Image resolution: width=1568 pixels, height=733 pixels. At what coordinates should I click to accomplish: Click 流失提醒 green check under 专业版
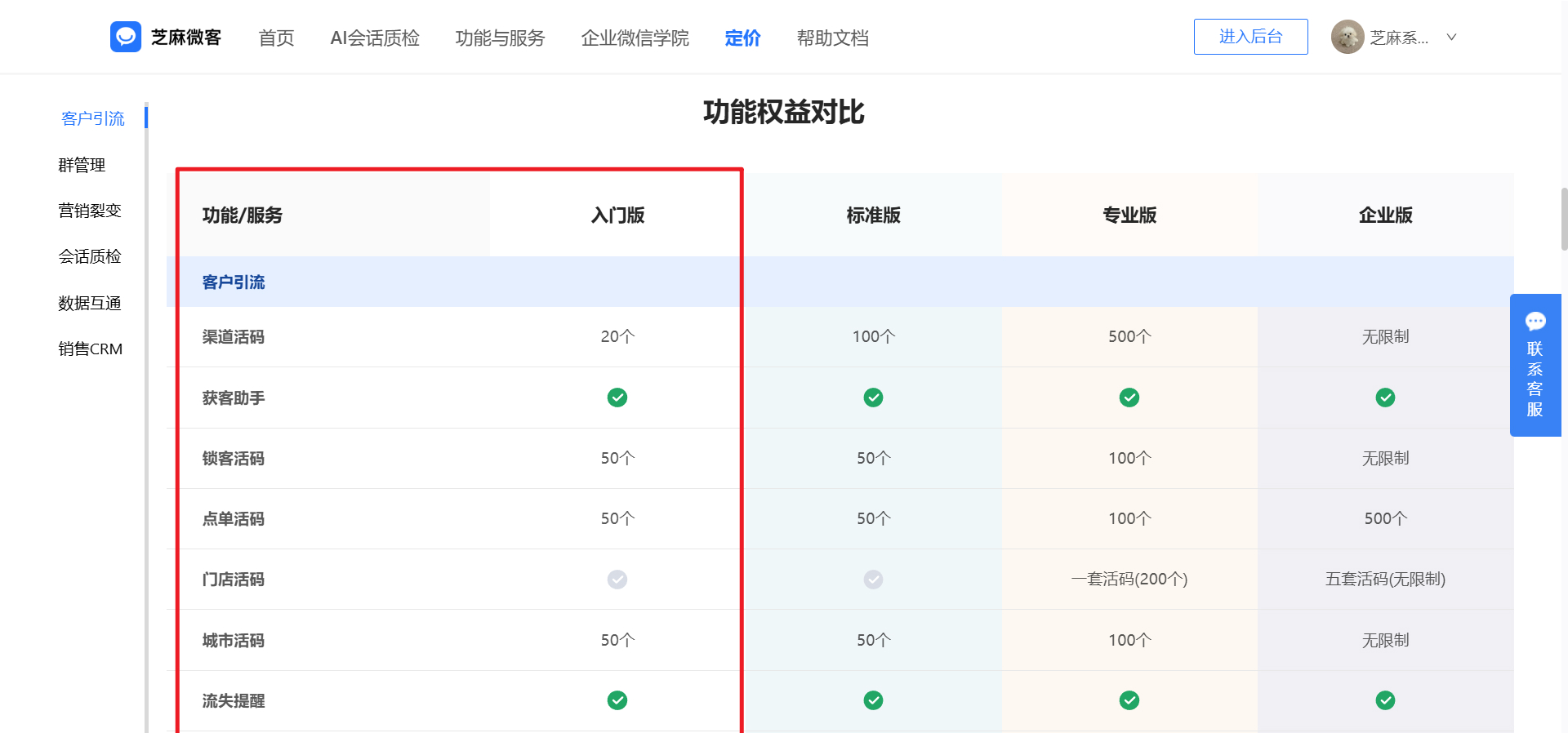(x=1129, y=700)
